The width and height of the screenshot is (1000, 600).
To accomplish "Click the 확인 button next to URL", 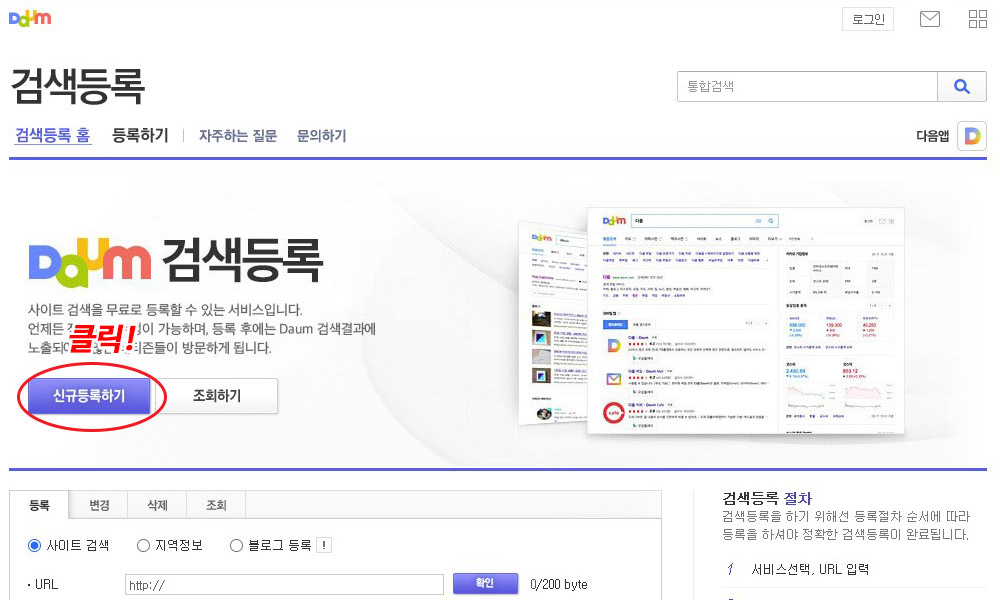I will point(485,583).
